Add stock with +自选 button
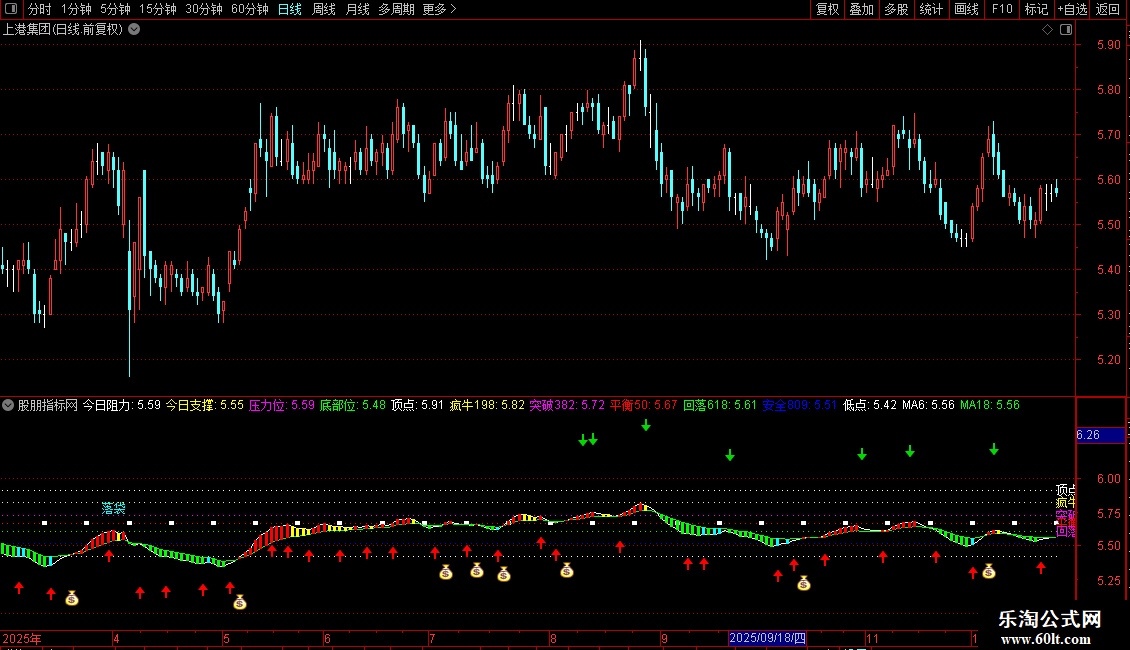The image size is (1130, 650). pyautogui.click(x=1072, y=9)
